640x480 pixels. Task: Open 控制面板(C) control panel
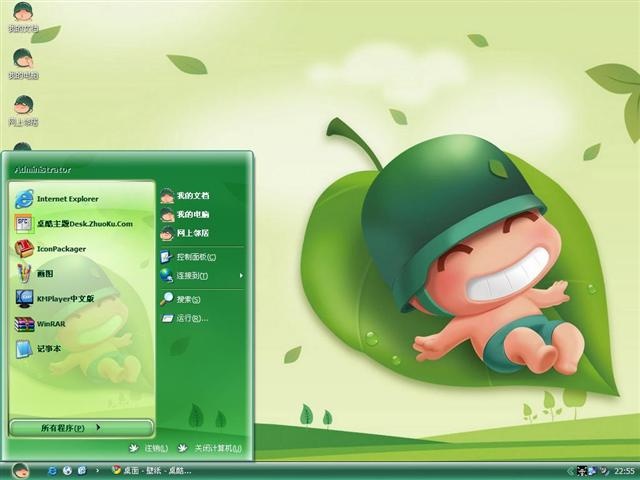(x=203, y=257)
